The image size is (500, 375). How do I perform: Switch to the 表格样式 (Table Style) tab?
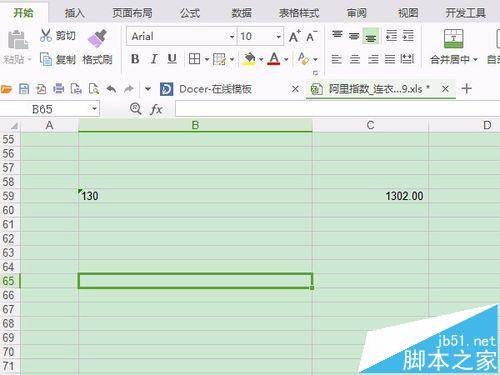(x=299, y=13)
